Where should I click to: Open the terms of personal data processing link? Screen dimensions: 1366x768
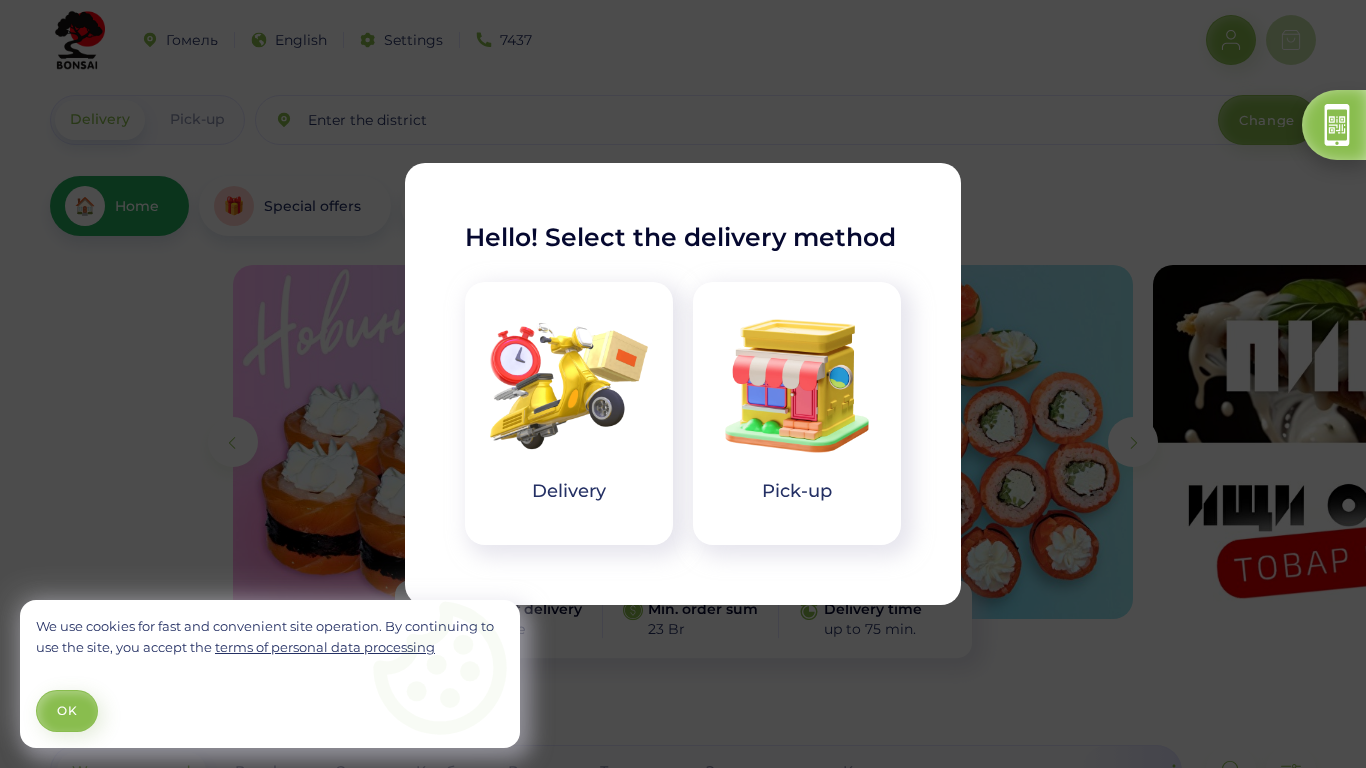pyautogui.click(x=325, y=647)
